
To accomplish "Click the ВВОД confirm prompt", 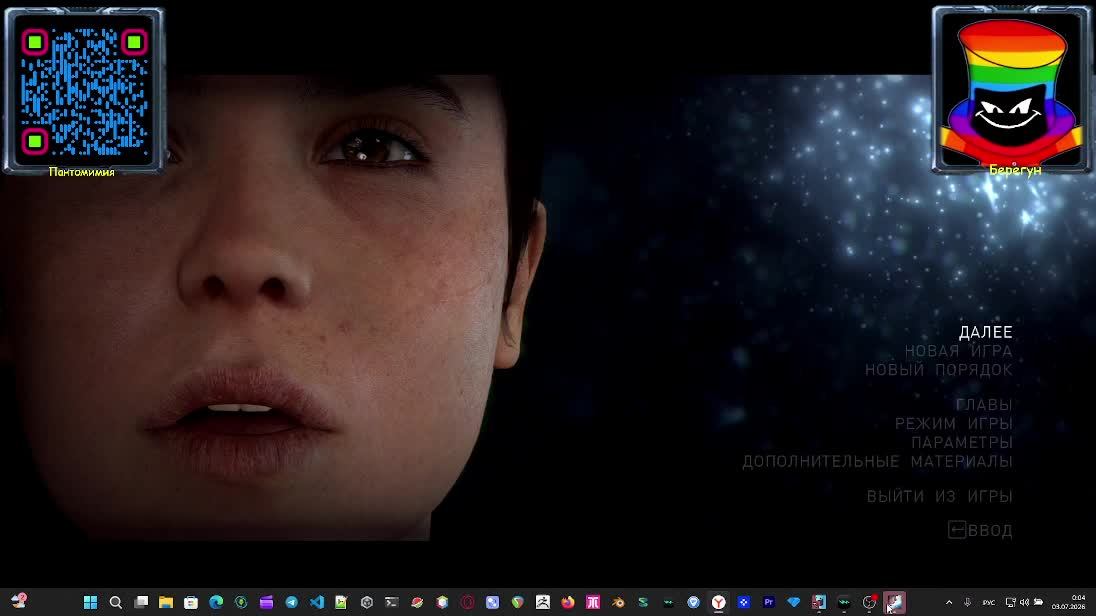I will click(980, 530).
